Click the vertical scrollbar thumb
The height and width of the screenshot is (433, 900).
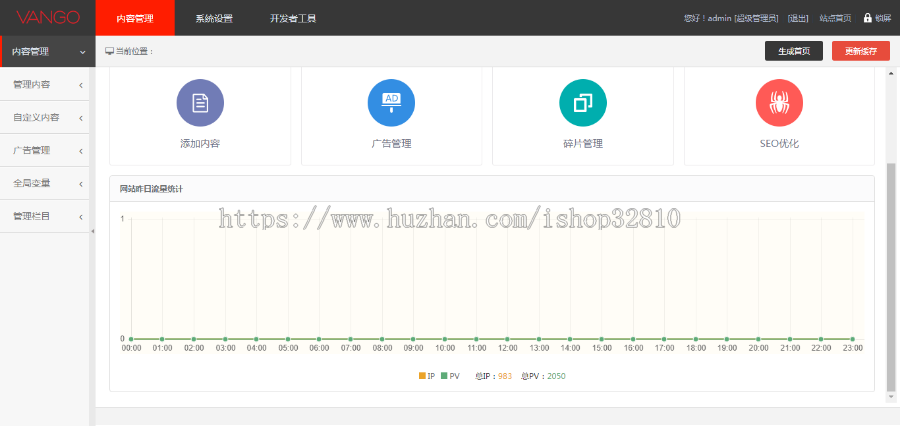pos(891,277)
